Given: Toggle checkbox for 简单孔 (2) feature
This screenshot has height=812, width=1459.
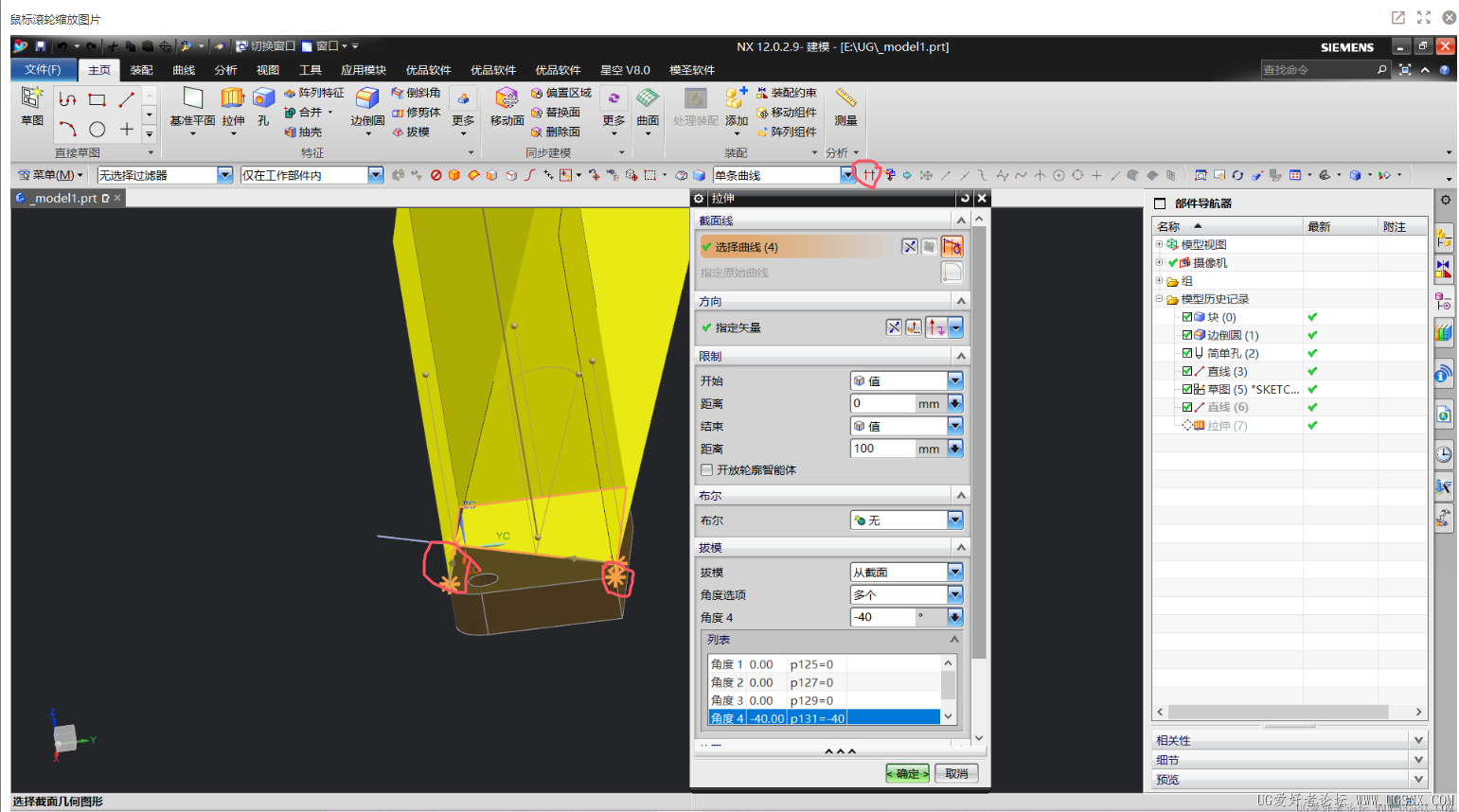Looking at the screenshot, I should tap(1187, 353).
